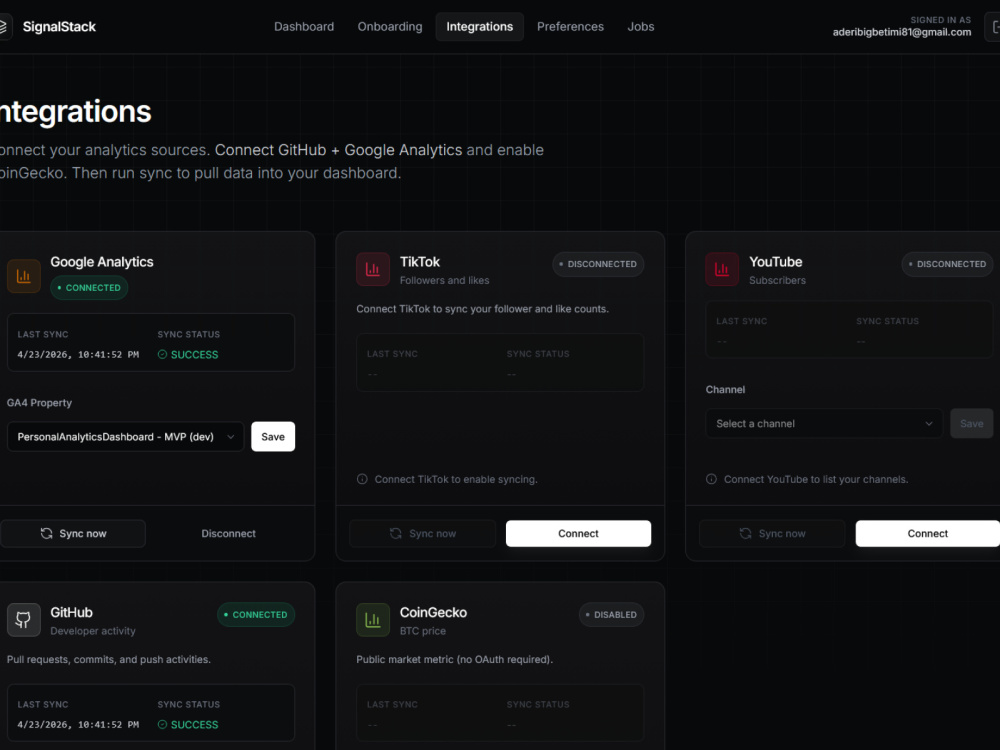Click the GitHub octocat icon
The height and width of the screenshot is (750, 1000).
pos(24,620)
